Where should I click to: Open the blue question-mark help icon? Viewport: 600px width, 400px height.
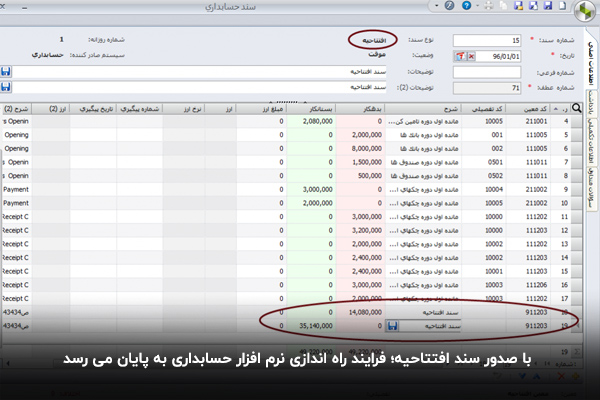(466, 5)
